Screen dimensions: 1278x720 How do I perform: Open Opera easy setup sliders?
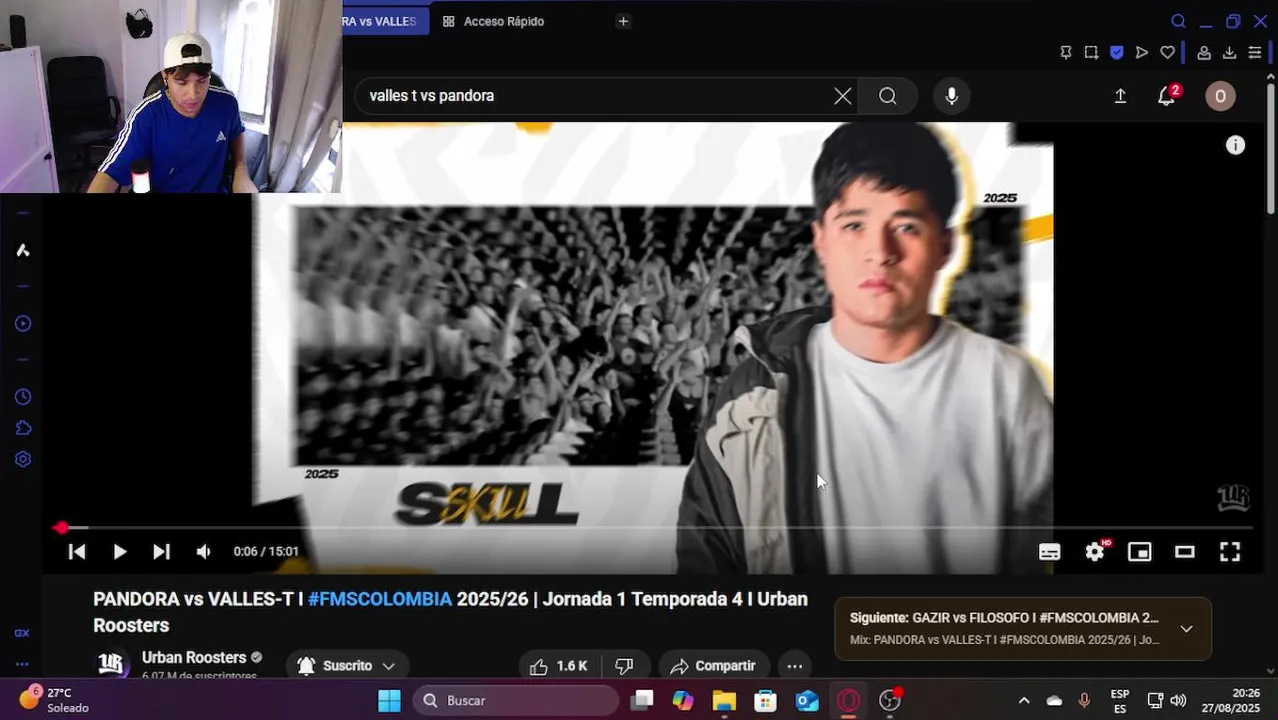tap(1254, 53)
